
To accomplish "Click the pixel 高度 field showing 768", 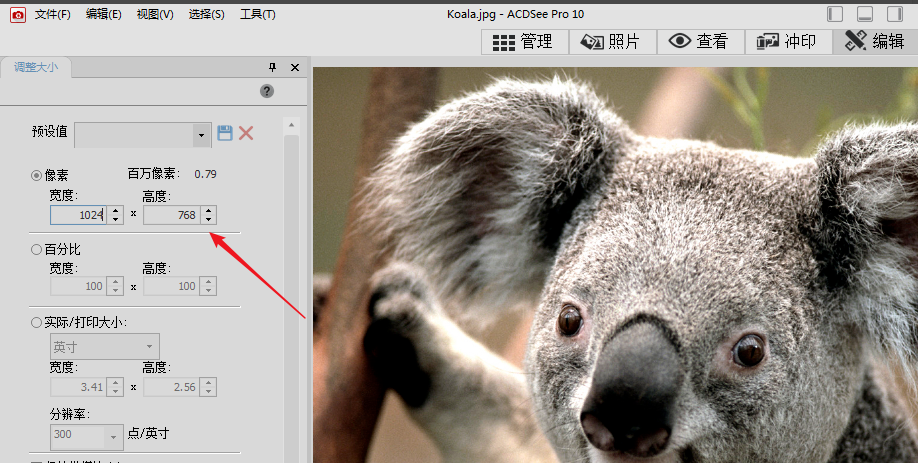I will [171, 215].
